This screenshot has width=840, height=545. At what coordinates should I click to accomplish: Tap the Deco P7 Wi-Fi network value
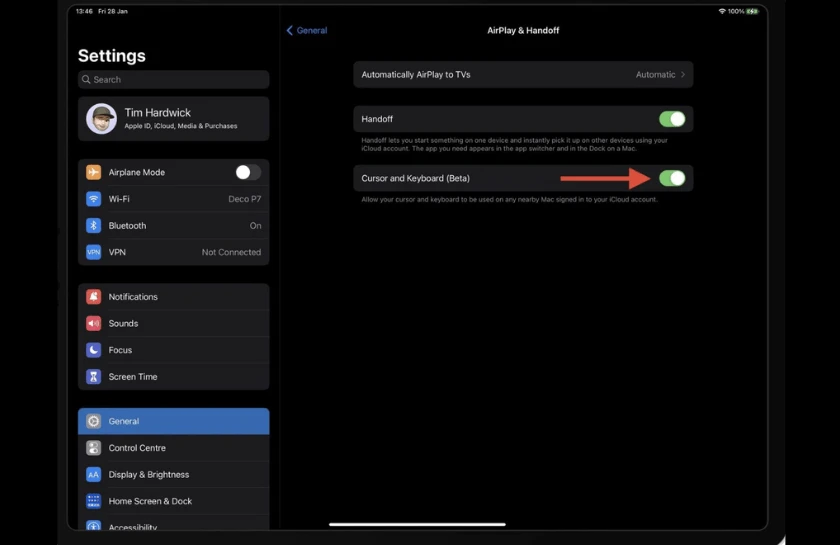coord(244,199)
